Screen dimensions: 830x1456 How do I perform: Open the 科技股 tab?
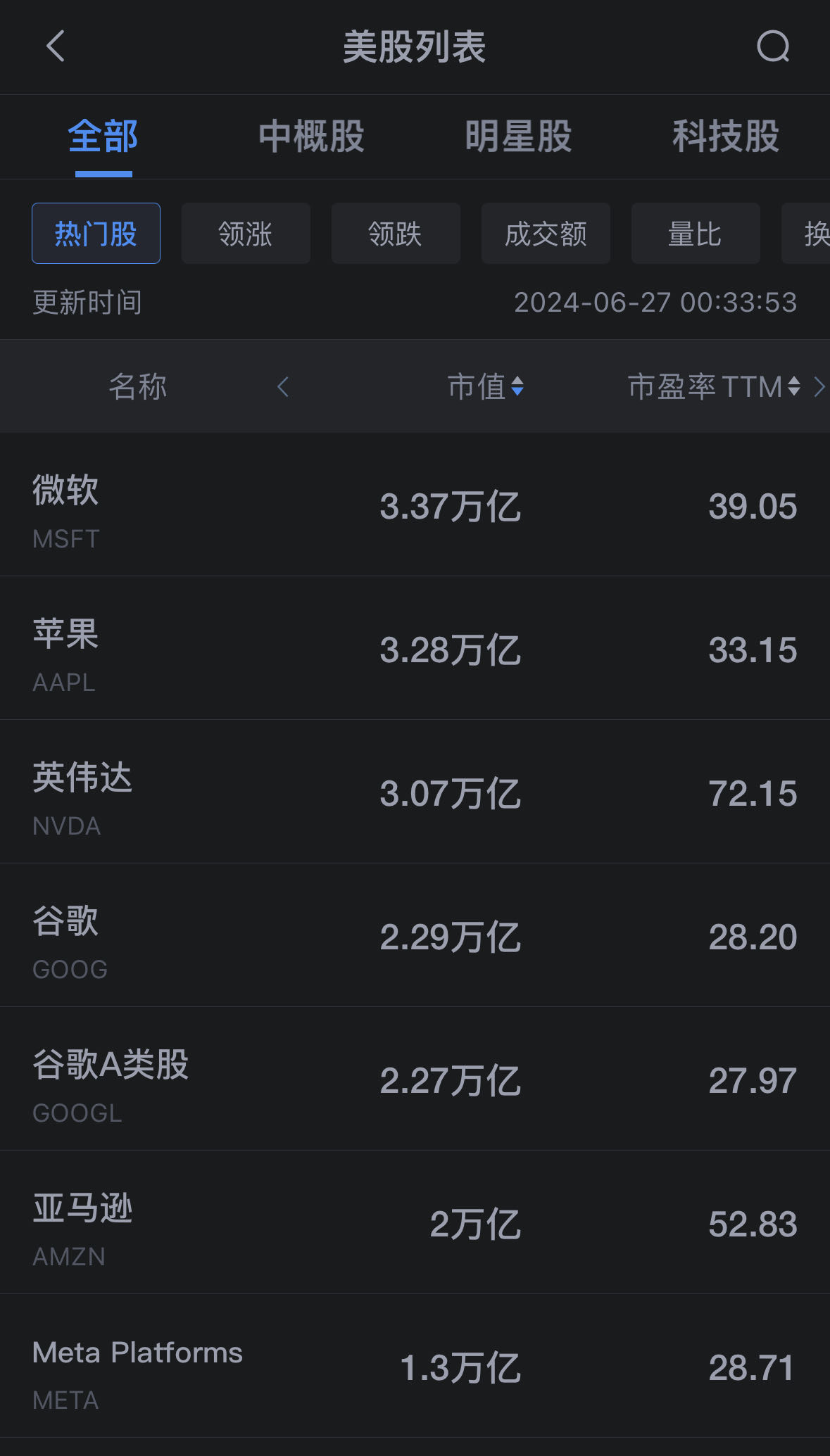(725, 136)
